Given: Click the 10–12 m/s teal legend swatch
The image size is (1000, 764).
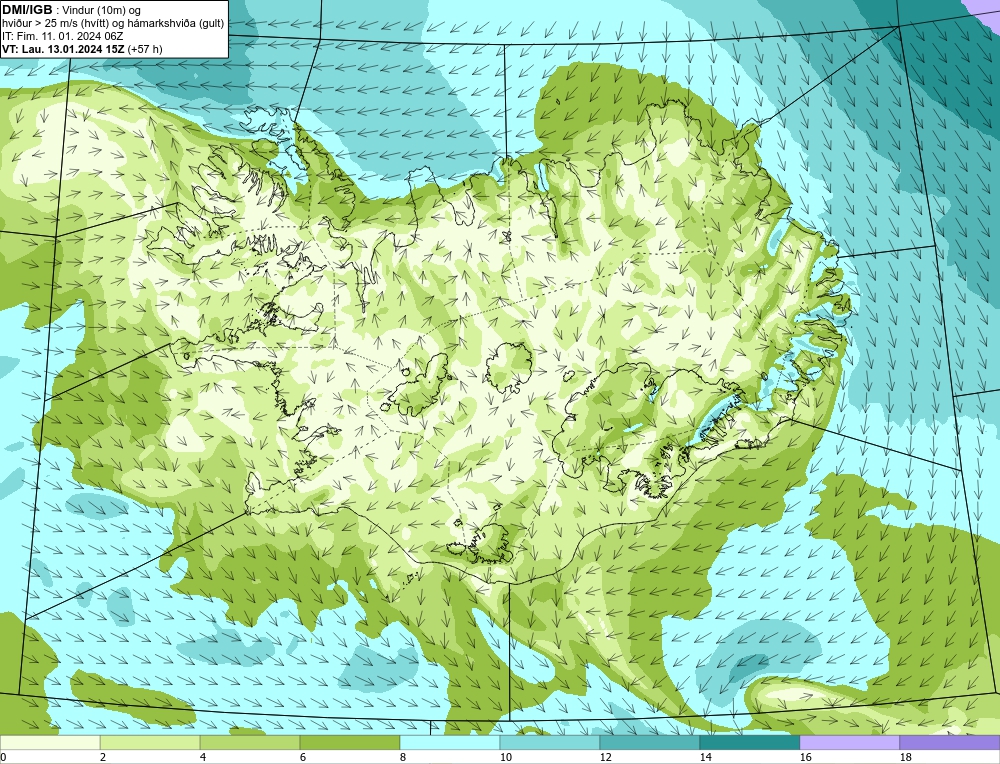Looking at the screenshot, I should pyautogui.click(x=550, y=742).
